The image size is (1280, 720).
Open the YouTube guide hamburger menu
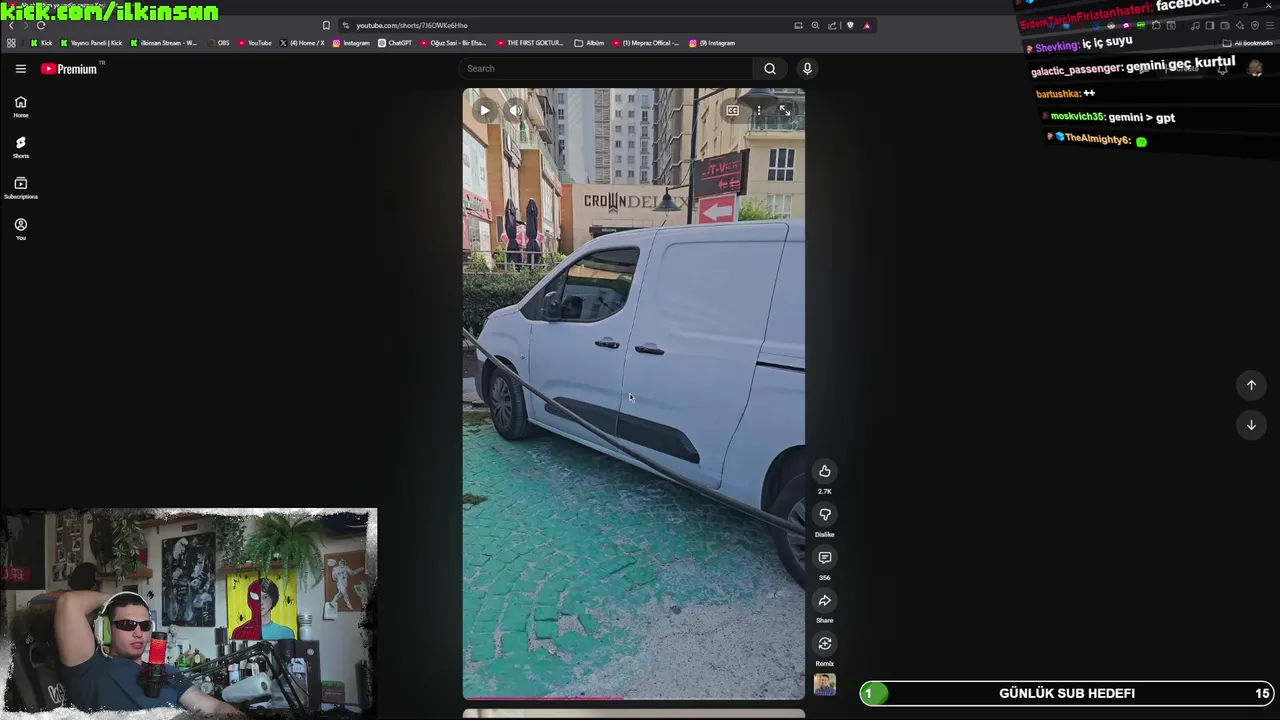[20, 68]
